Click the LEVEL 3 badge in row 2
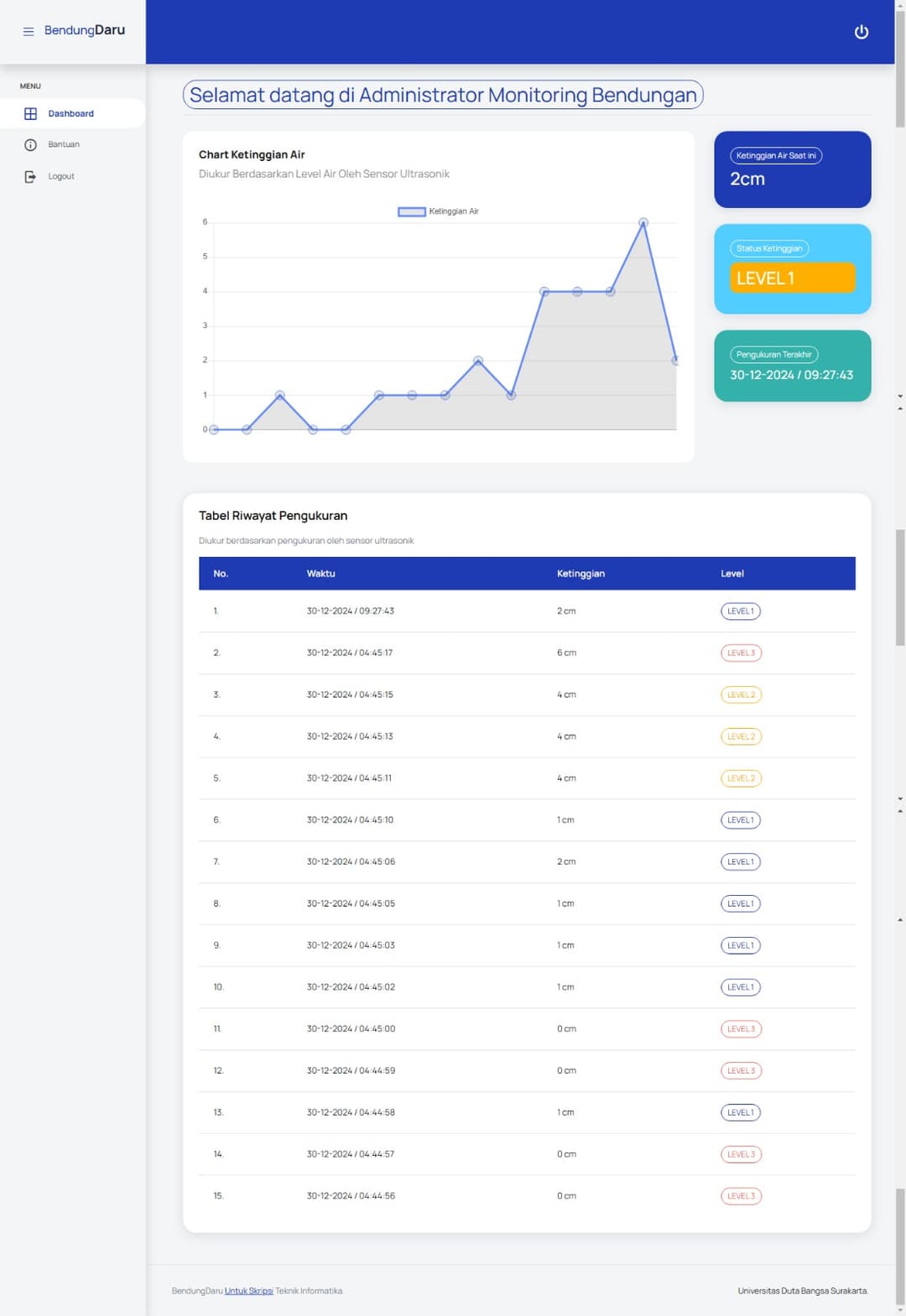 (741, 653)
